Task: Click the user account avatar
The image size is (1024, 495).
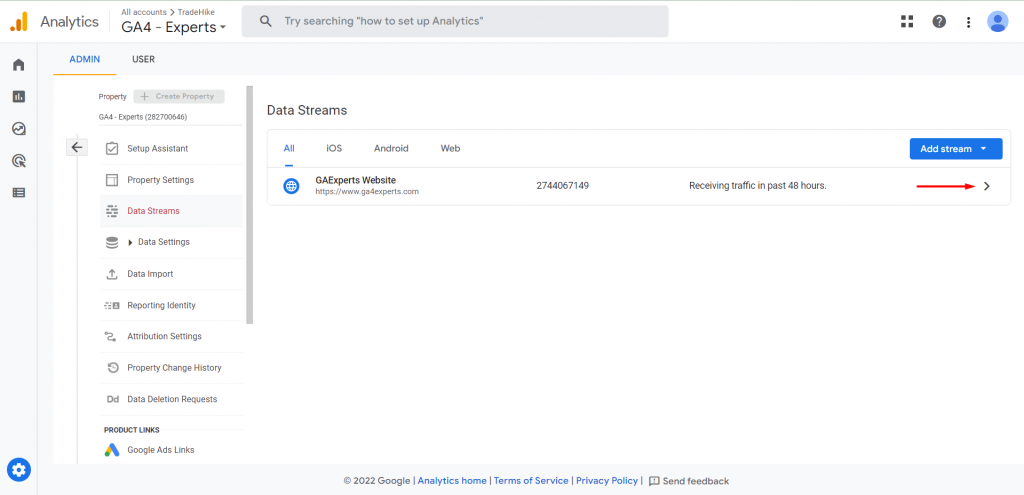Action: (x=997, y=22)
